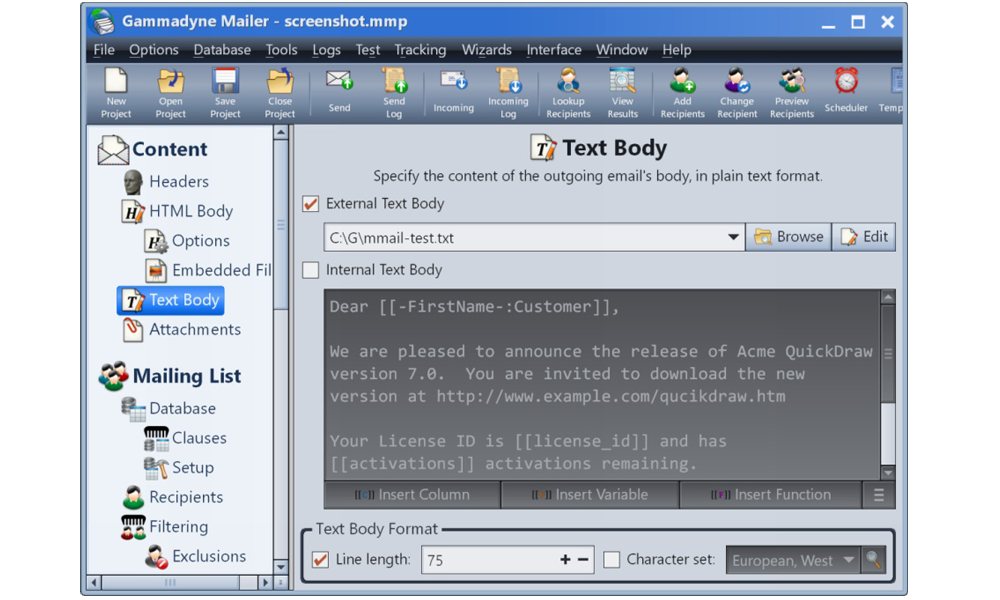Enable the Internal Text Body checkbox
The image size is (1000, 600).
pos(311,270)
